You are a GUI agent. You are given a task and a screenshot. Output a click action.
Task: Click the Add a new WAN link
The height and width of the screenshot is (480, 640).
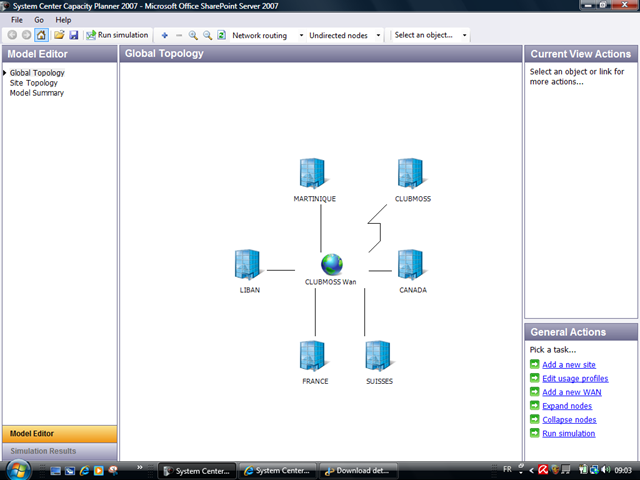571,392
